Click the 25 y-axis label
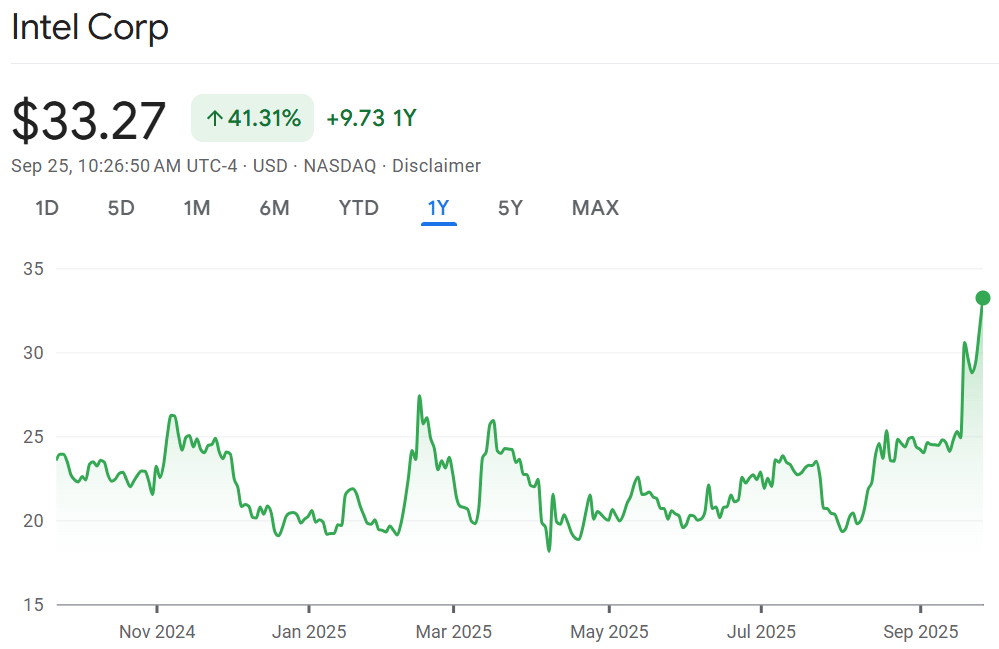The width and height of the screenshot is (999, 649). (33, 437)
